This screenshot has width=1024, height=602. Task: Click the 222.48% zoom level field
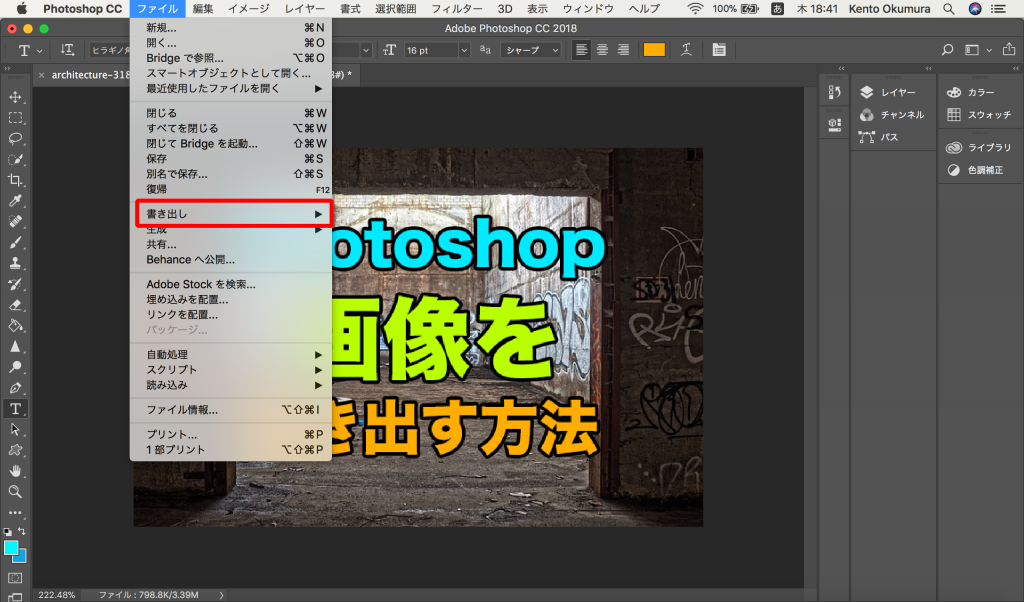57,595
